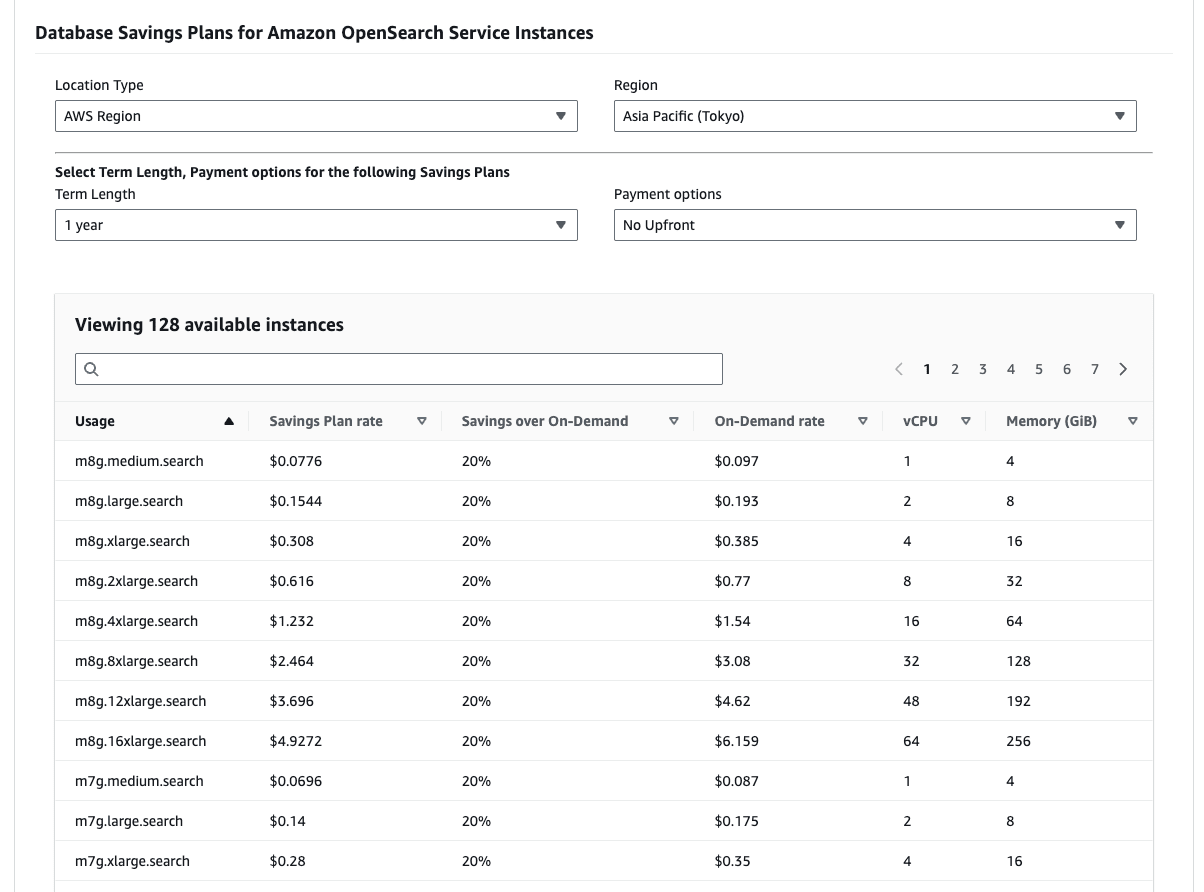Go to page 7 of instances
Image resolution: width=1204 pixels, height=892 pixels.
tap(1095, 369)
